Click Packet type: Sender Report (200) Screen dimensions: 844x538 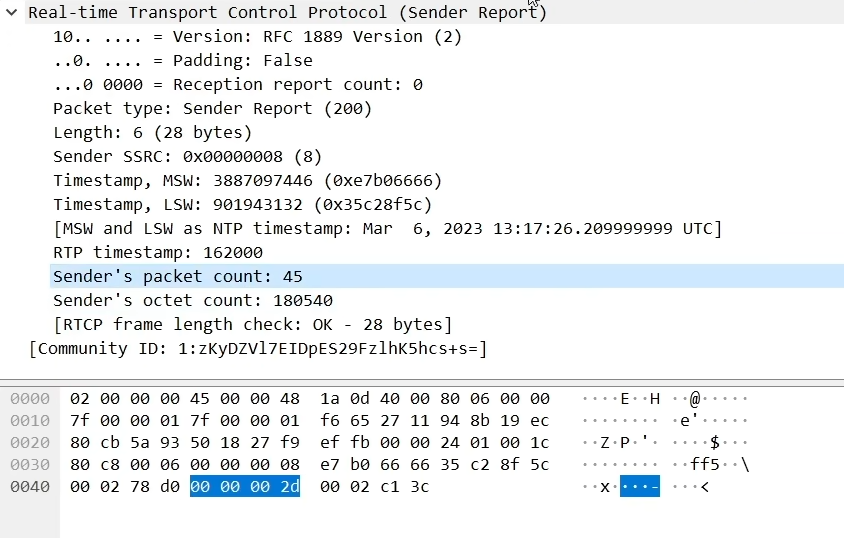click(x=212, y=108)
